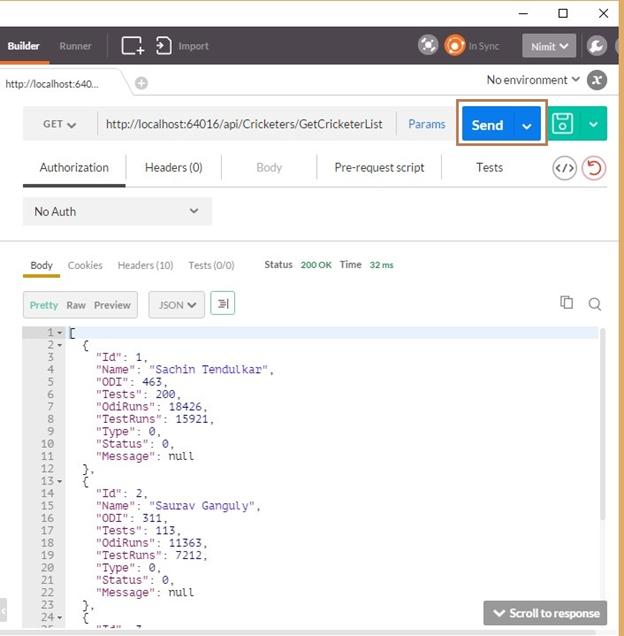
Task: Click the response vertical scrollbar
Action: click(x=602, y=424)
